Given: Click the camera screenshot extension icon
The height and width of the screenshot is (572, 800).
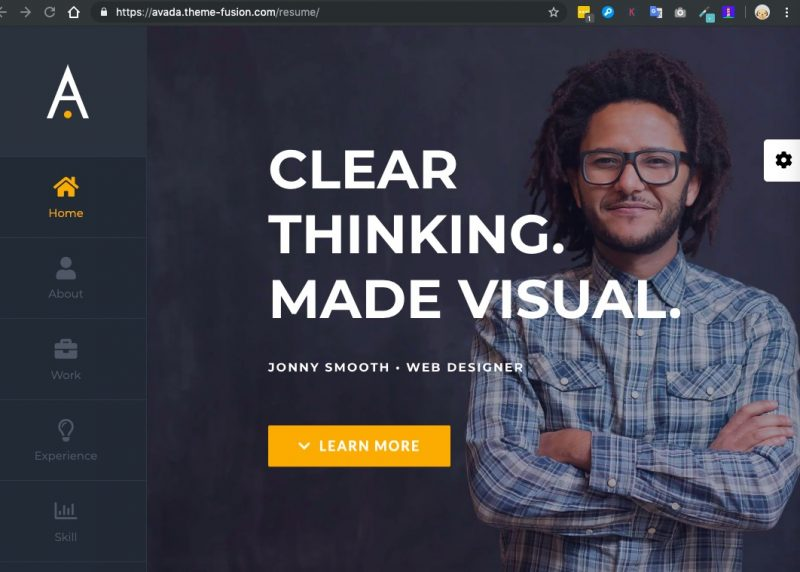Looking at the screenshot, I should (x=680, y=13).
